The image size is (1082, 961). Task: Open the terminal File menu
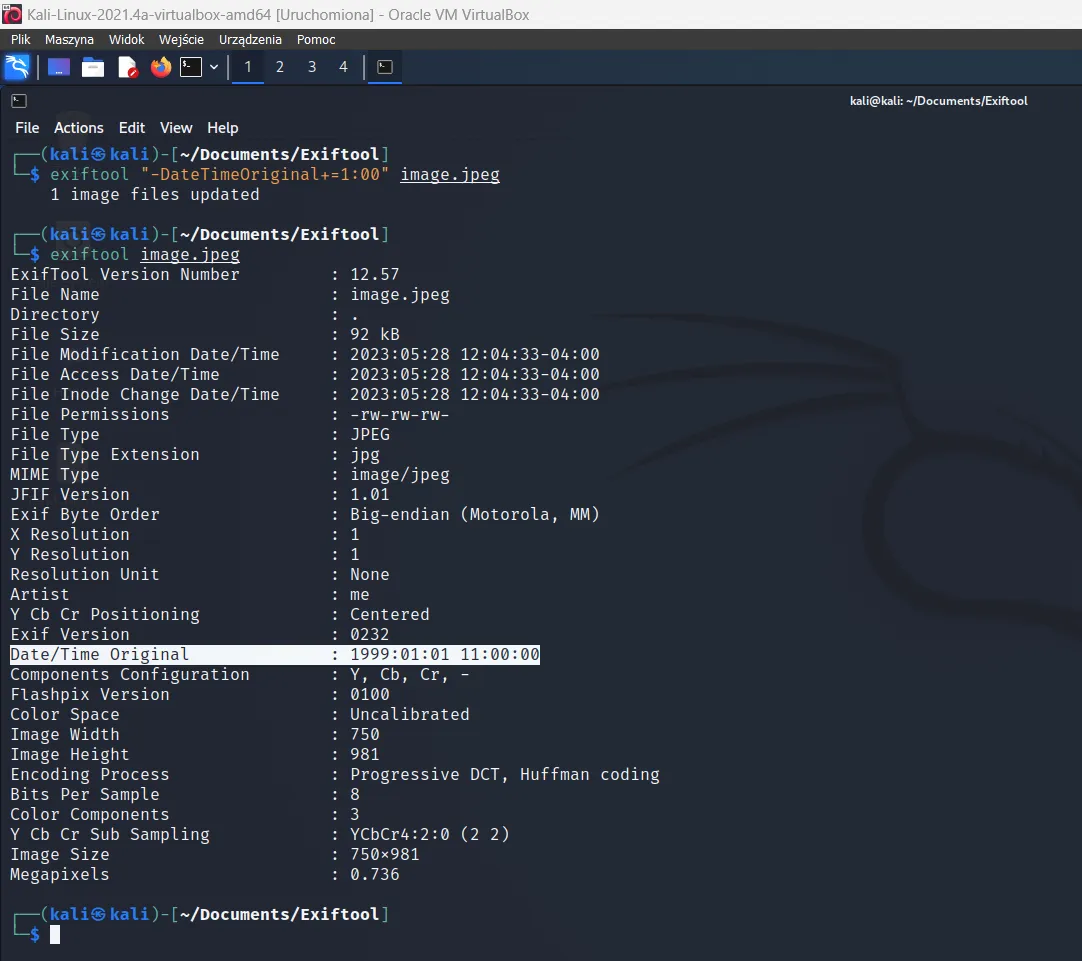27,128
